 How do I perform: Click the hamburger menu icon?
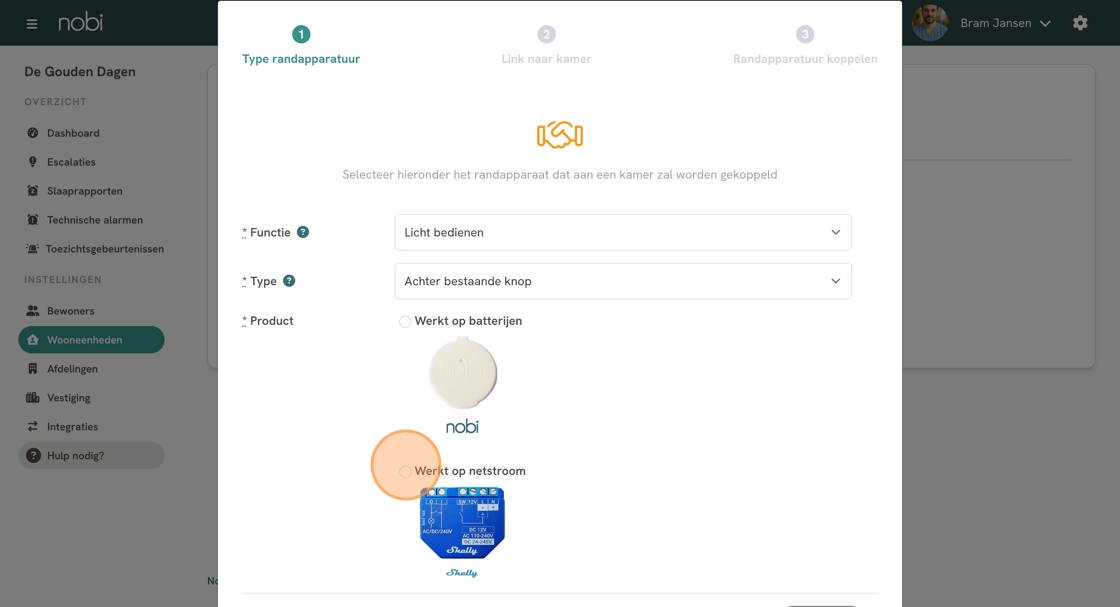click(x=32, y=23)
